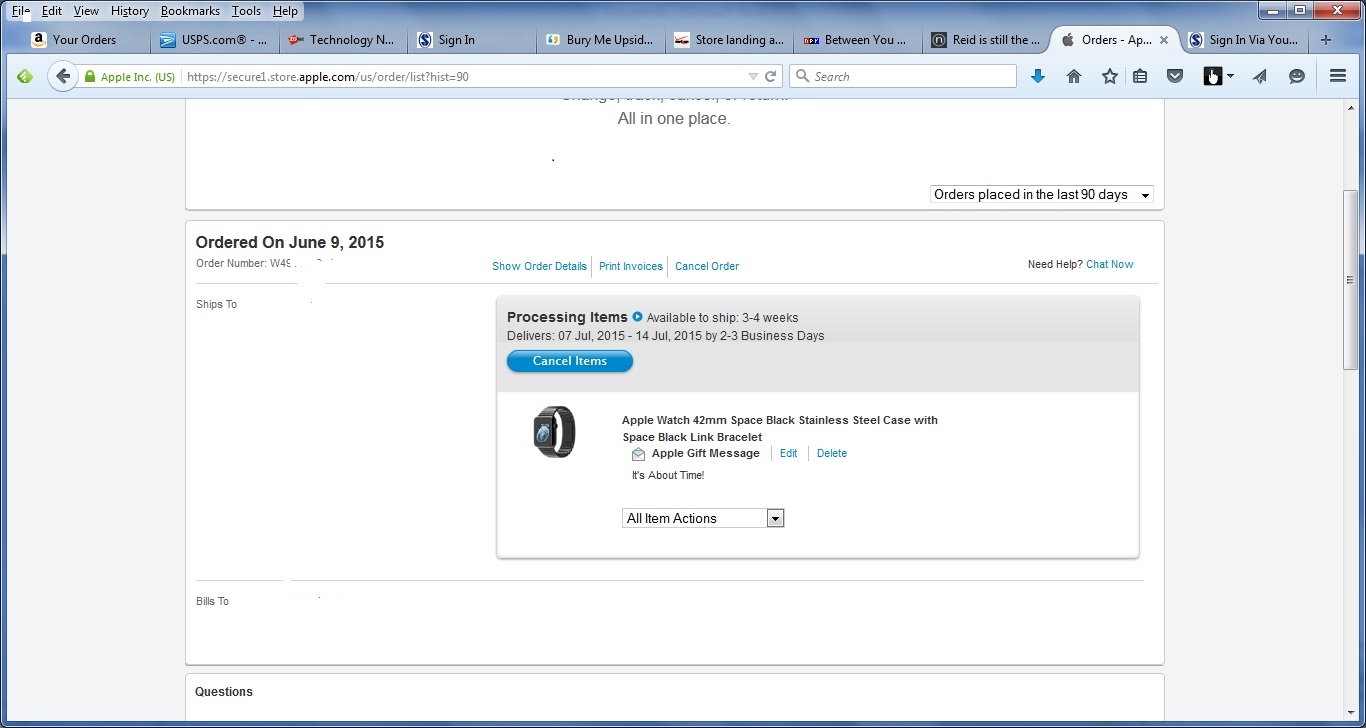Reload the page with the refresh icon
Image resolution: width=1366 pixels, height=728 pixels.
(771, 76)
